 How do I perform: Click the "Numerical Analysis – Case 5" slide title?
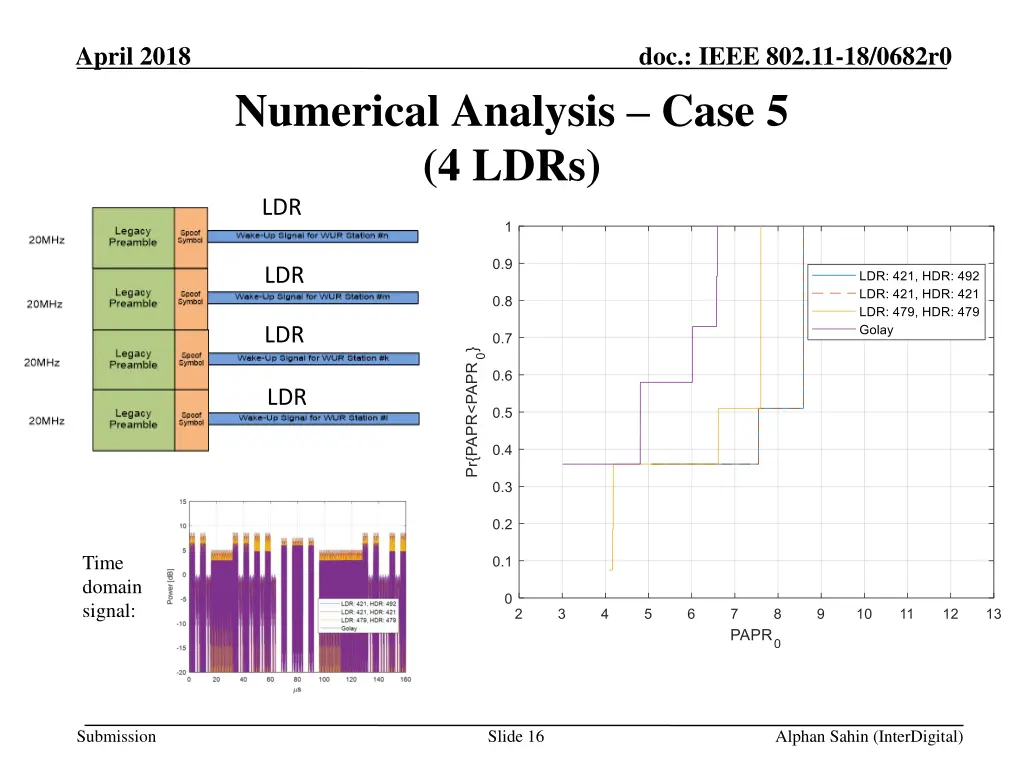(511, 113)
